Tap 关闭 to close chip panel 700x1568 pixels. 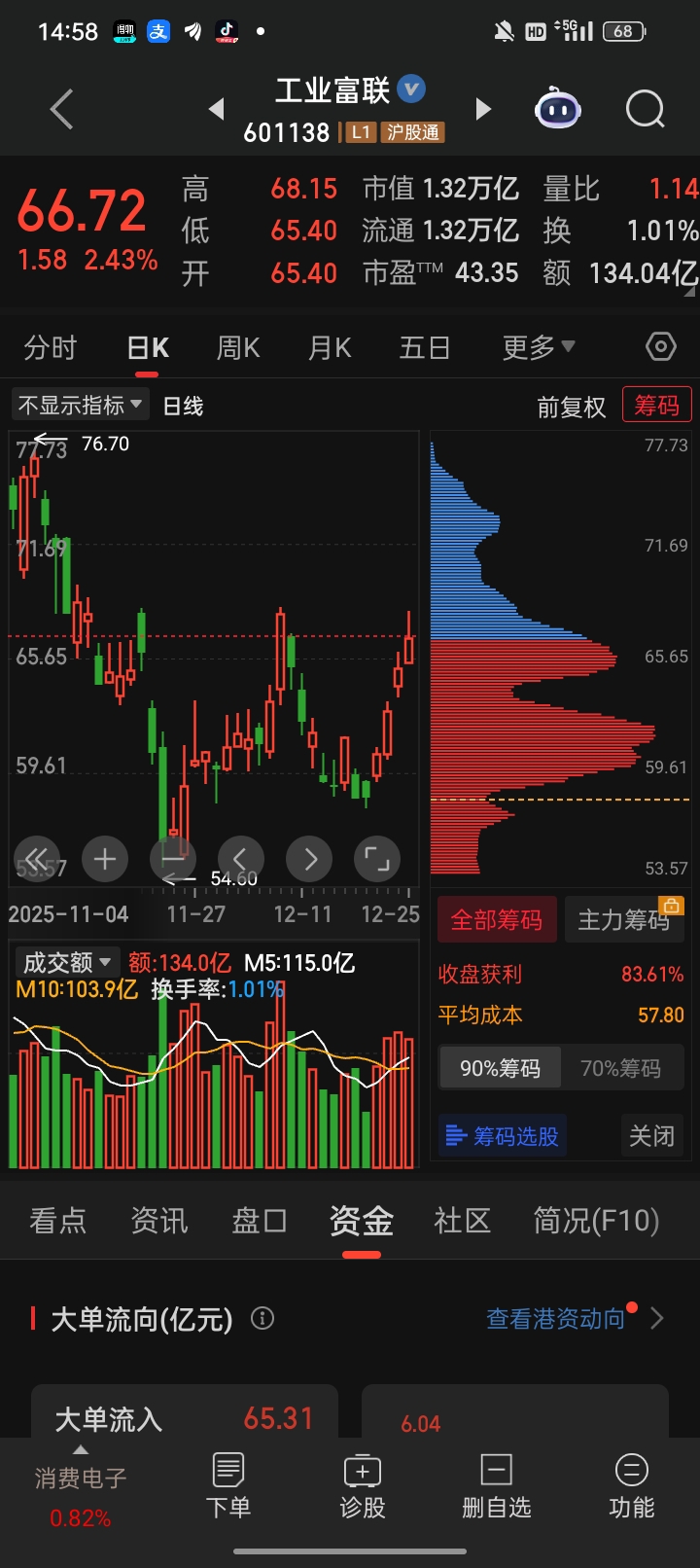coord(651,1135)
